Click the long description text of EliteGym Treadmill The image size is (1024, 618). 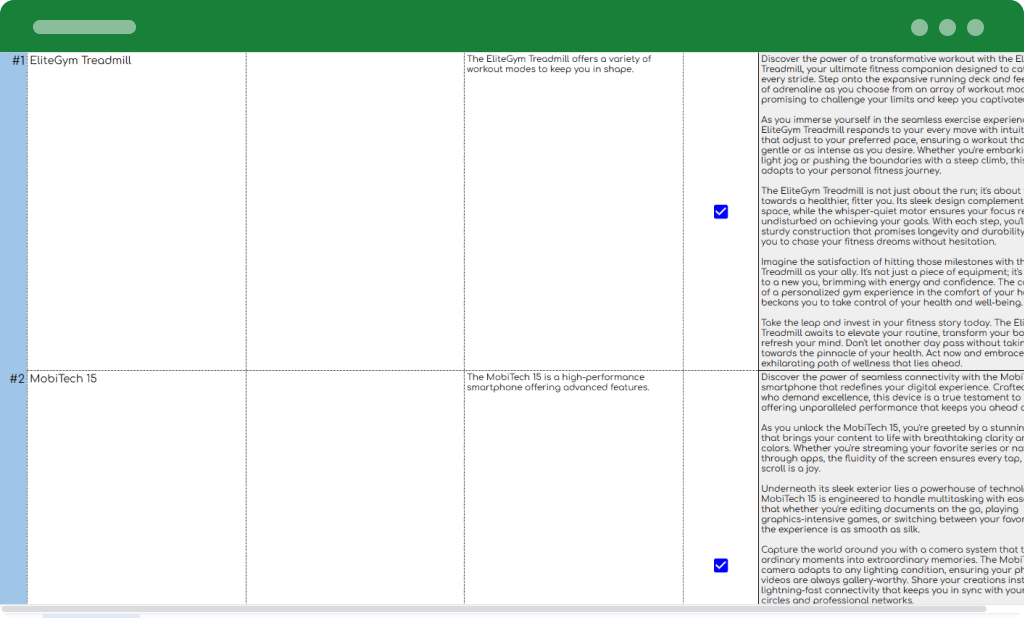pyautogui.click(x=891, y=211)
